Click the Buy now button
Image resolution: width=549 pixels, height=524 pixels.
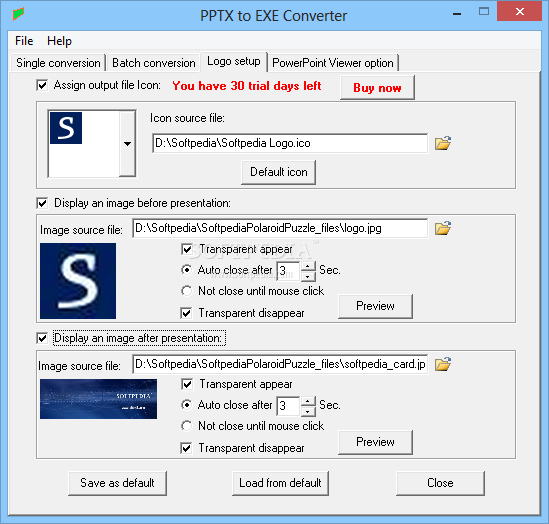(377, 88)
